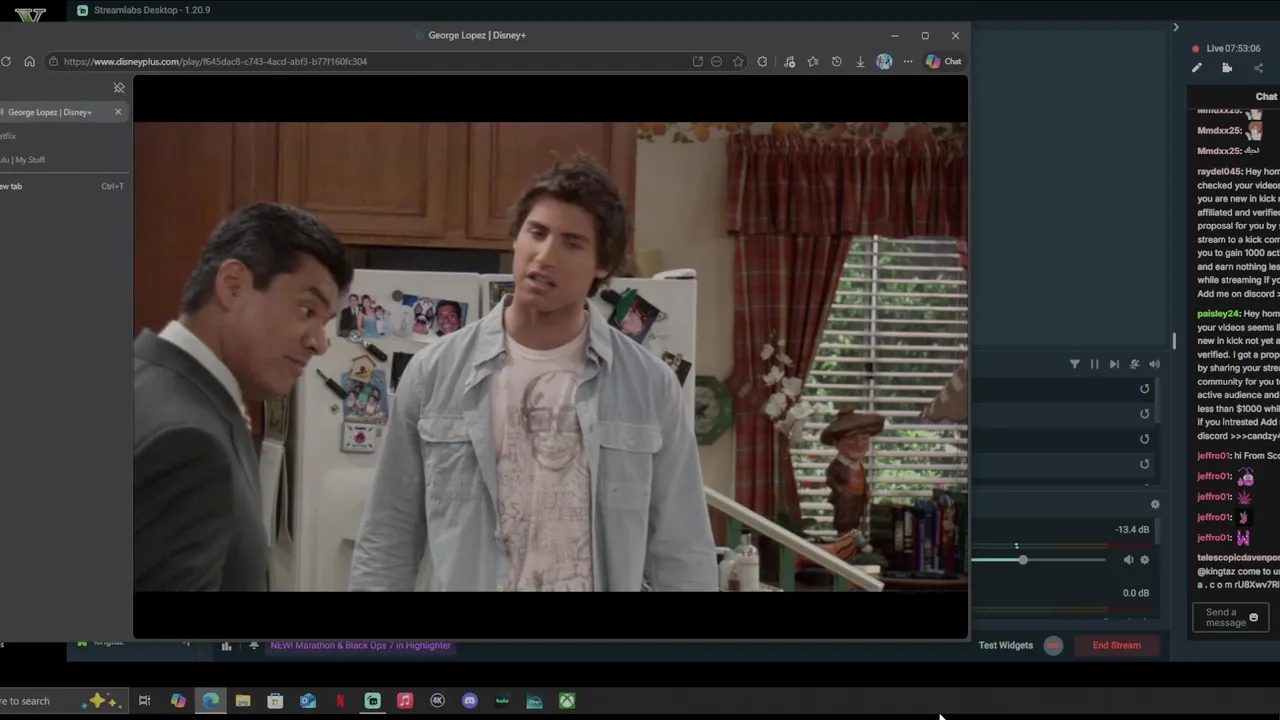This screenshot has height=720, width=1280.
Task: Mute the -13.4 dB audio source
Action: [x=1128, y=560]
